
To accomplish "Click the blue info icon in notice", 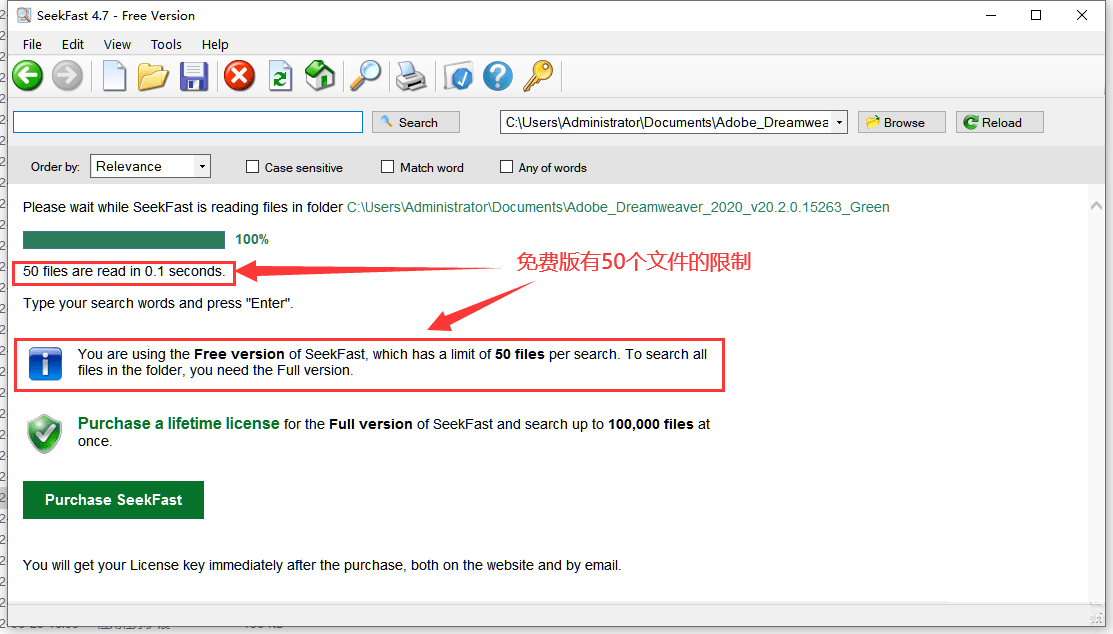I will click(45, 364).
